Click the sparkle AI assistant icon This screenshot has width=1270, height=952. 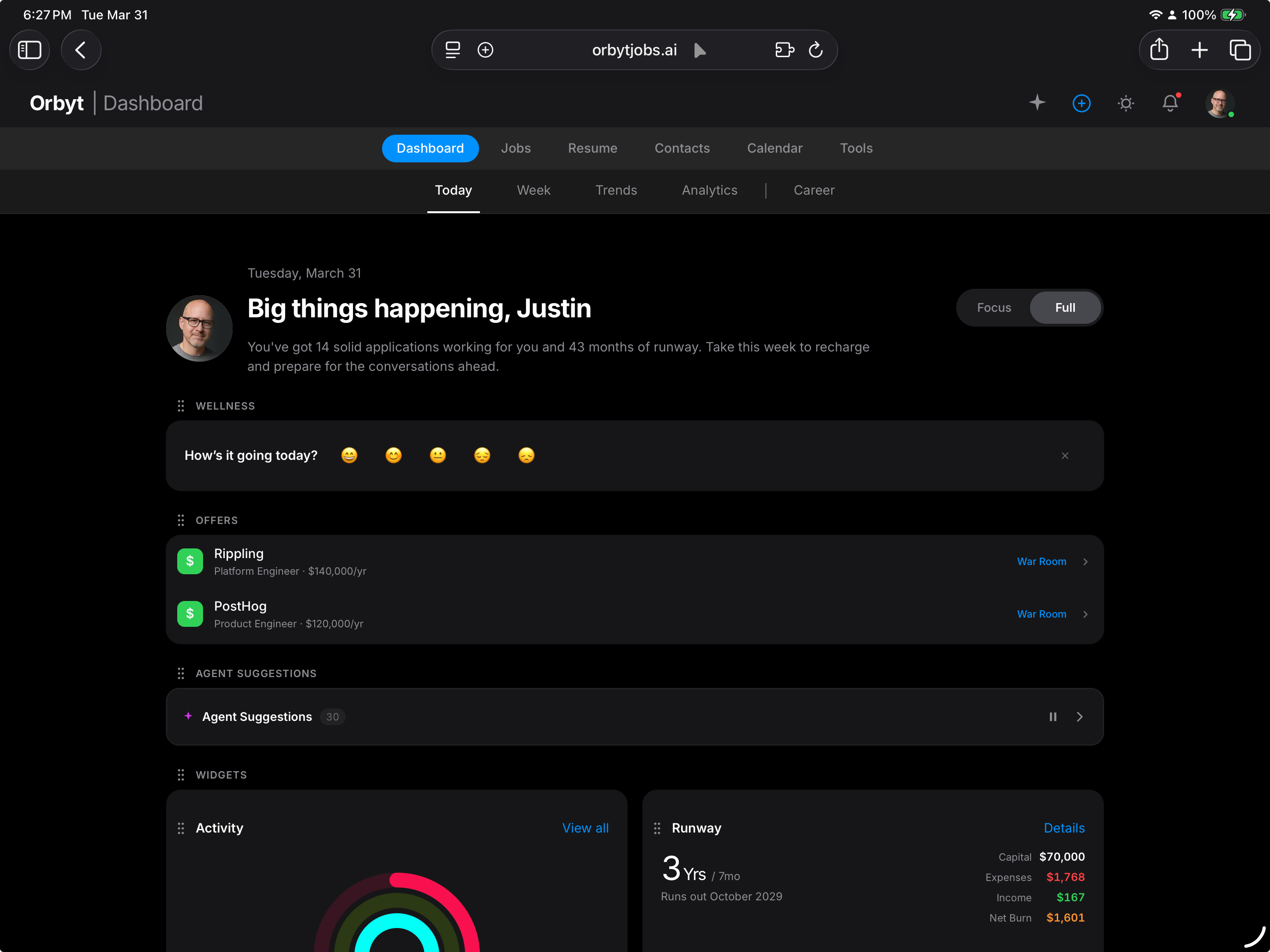(1037, 103)
